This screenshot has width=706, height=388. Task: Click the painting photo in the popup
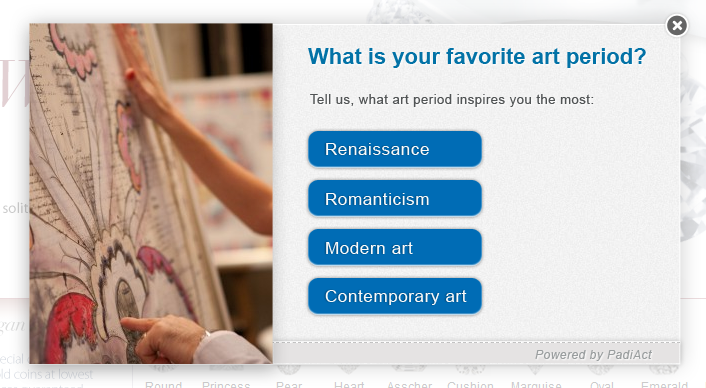pos(151,194)
